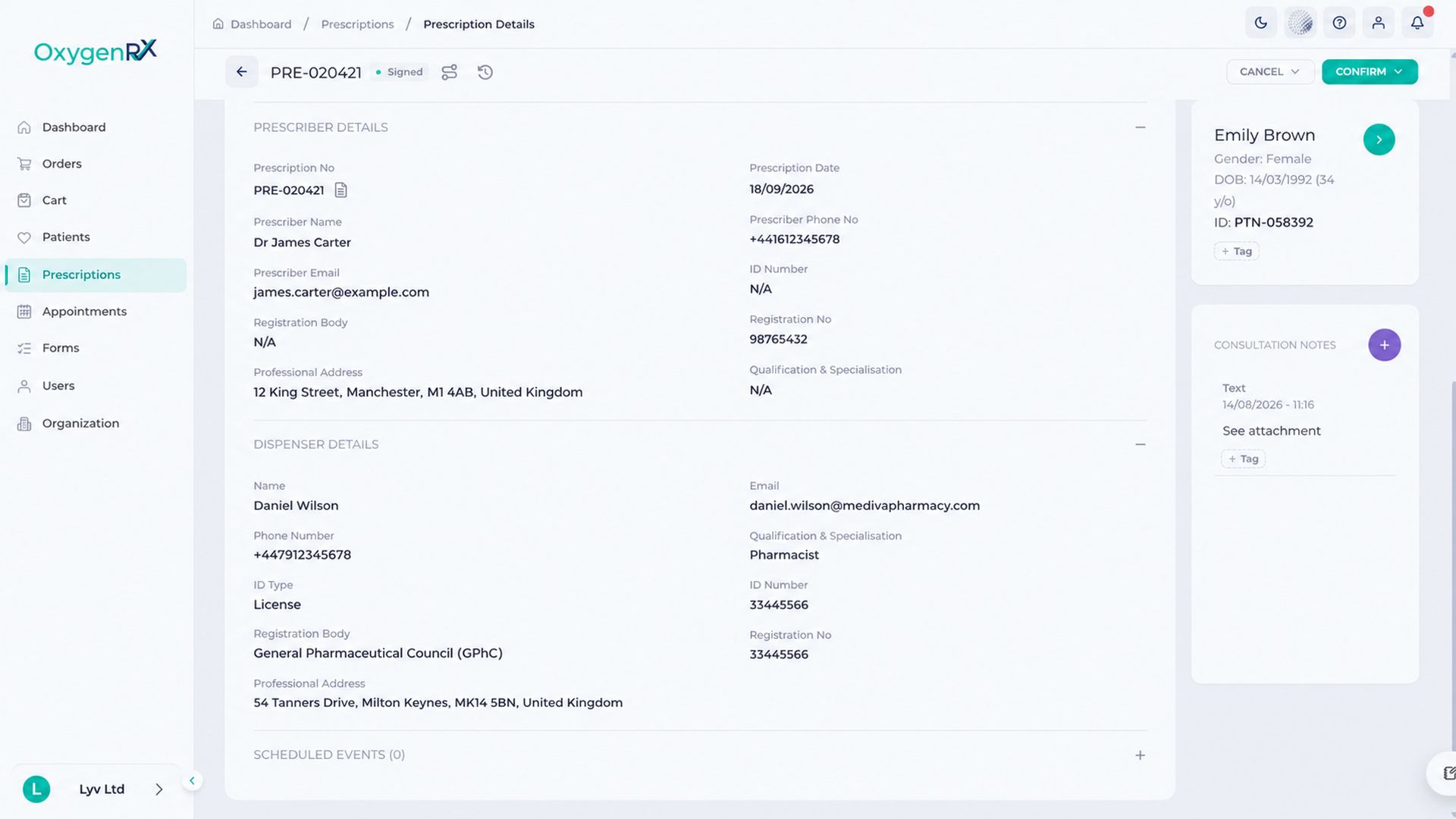Go back with the left arrow button
Image resolution: width=1456 pixels, height=819 pixels.
[x=242, y=72]
